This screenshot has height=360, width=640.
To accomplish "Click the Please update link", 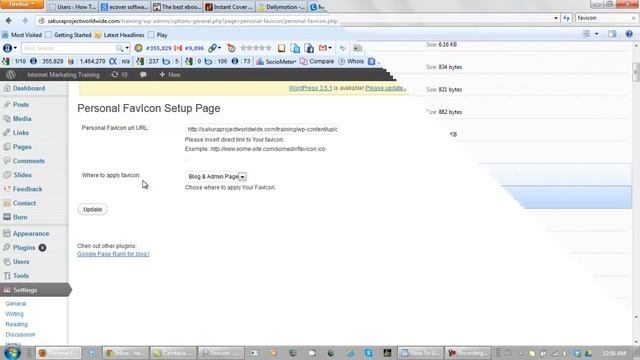I will tap(385, 88).
